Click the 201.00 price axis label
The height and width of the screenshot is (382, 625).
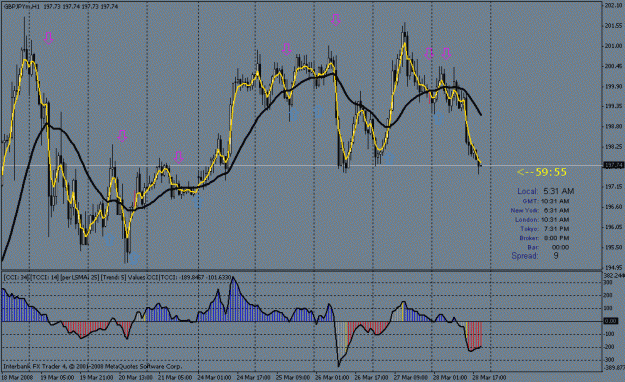pyautogui.click(x=613, y=46)
